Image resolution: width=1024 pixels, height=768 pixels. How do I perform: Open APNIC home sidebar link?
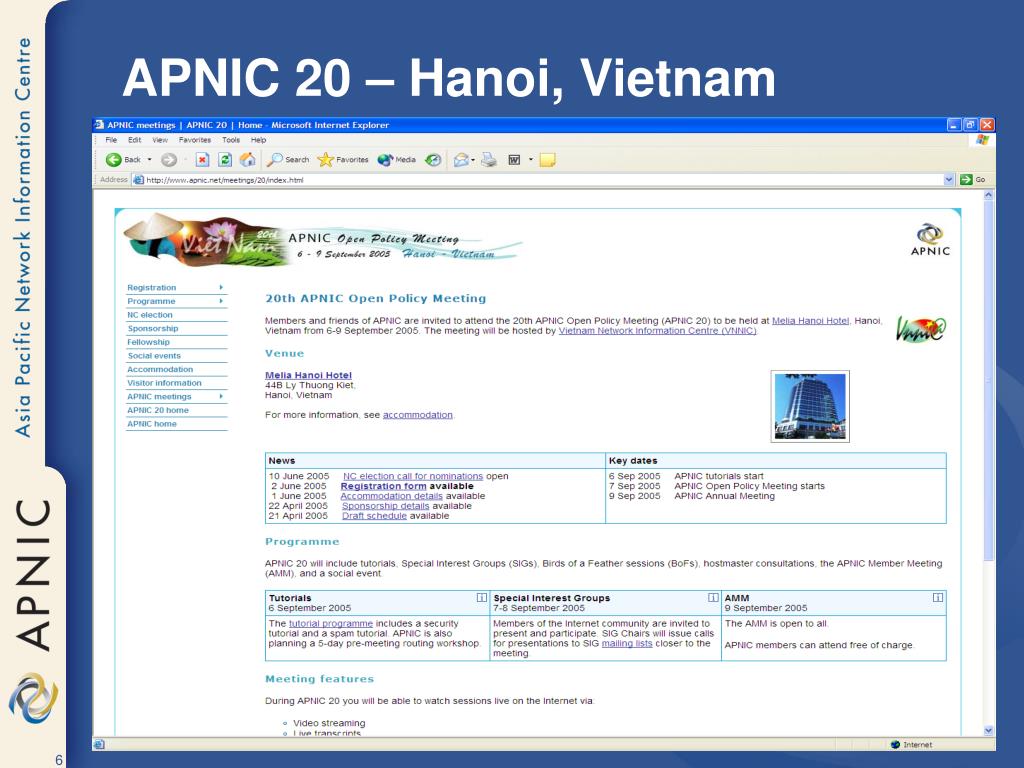152,424
